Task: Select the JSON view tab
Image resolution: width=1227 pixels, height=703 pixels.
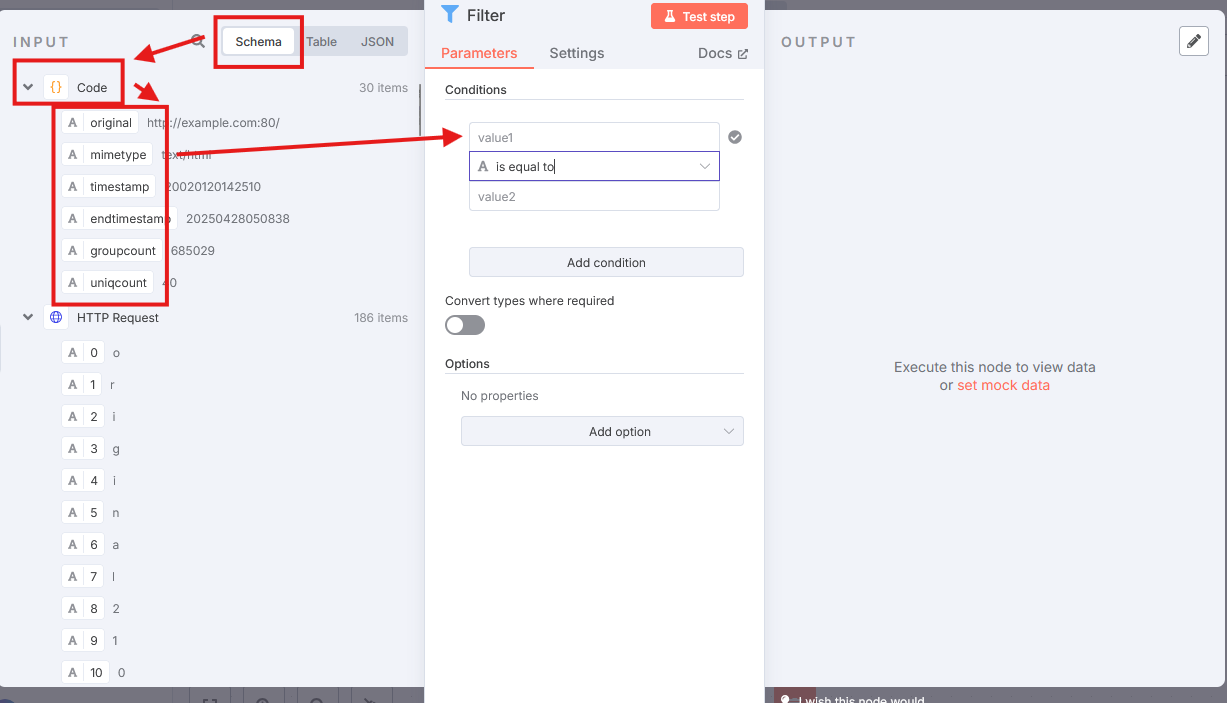Action: coord(378,42)
